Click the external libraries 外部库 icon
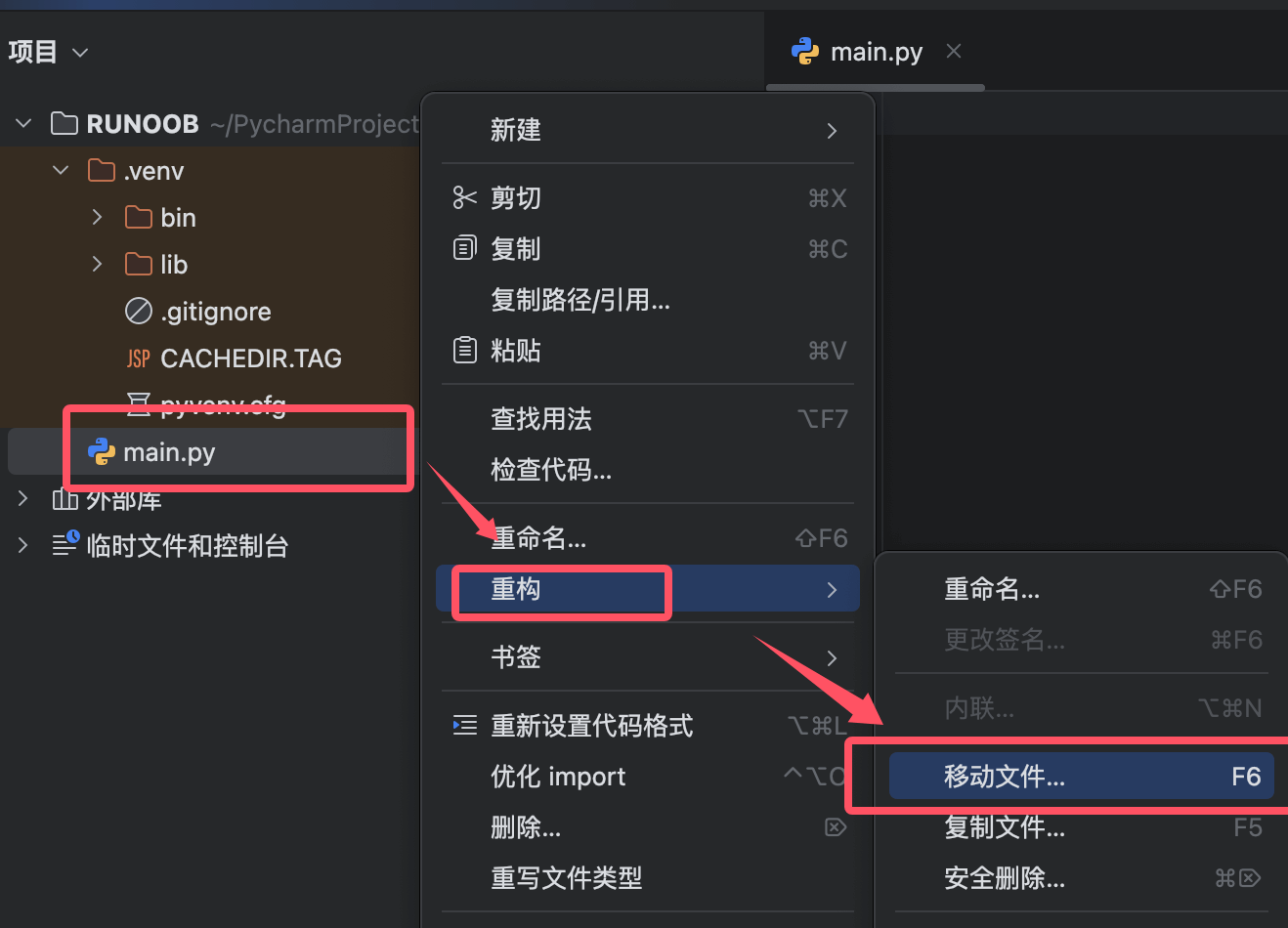This screenshot has width=1288, height=928. tap(64, 499)
